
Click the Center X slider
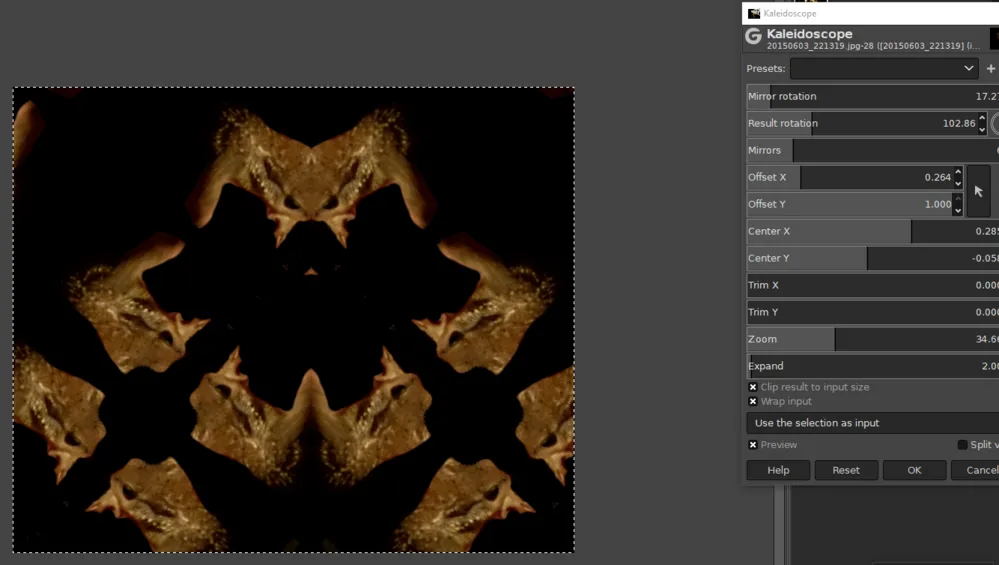(873, 231)
